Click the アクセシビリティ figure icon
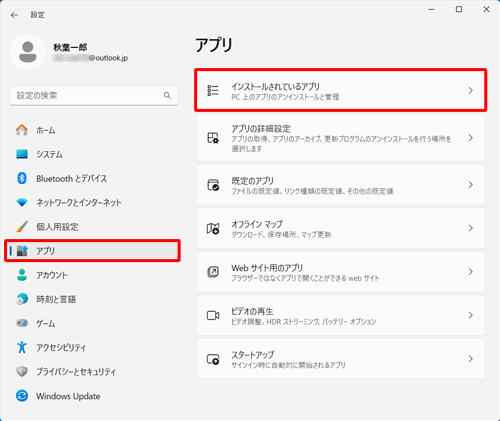The image size is (500, 421). (22, 347)
